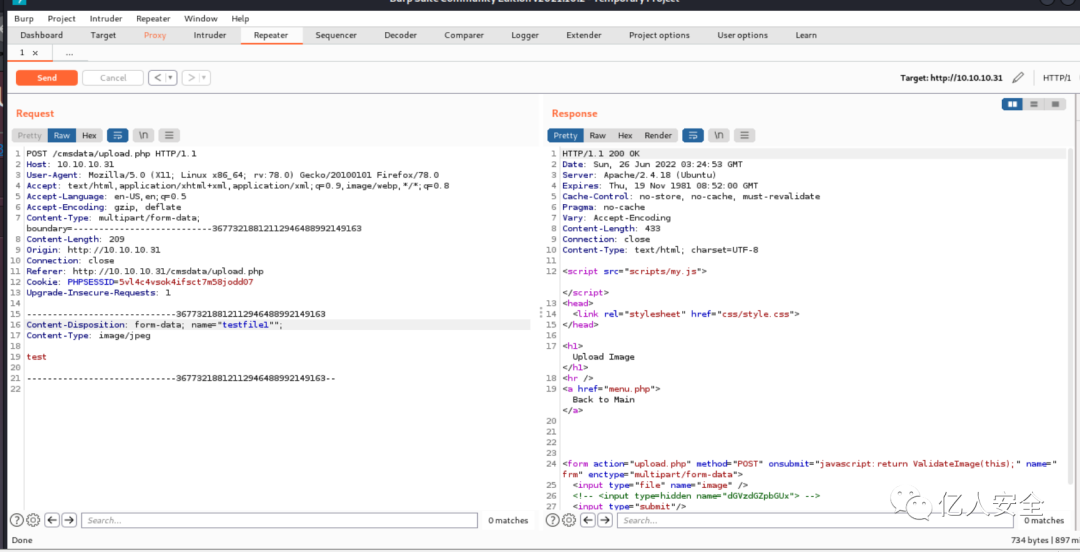Go to next match in Request search
Image resolution: width=1080 pixels, height=552 pixels.
(69, 520)
